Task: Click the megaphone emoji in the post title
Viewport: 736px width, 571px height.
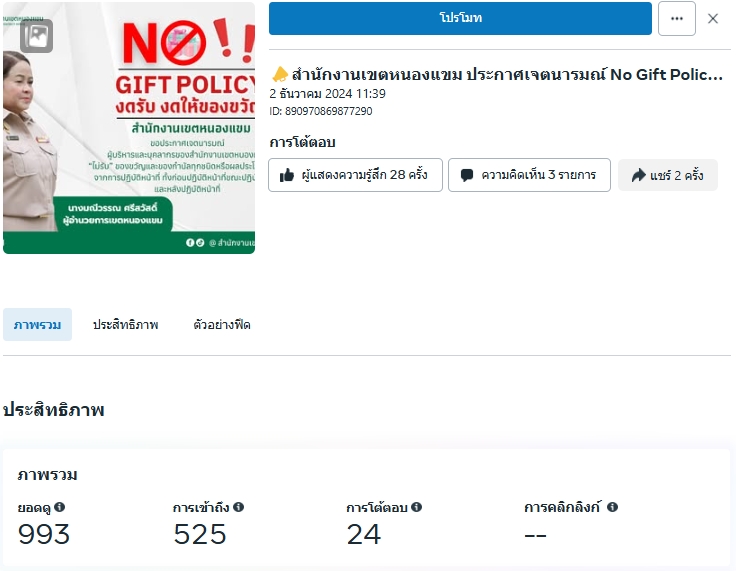Action: [279, 75]
